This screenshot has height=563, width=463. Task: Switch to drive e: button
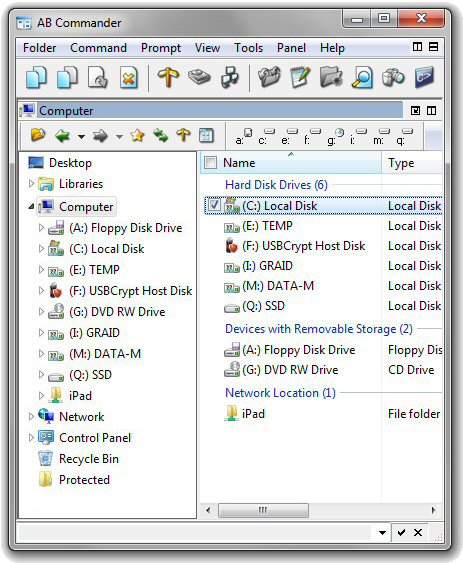(290, 136)
